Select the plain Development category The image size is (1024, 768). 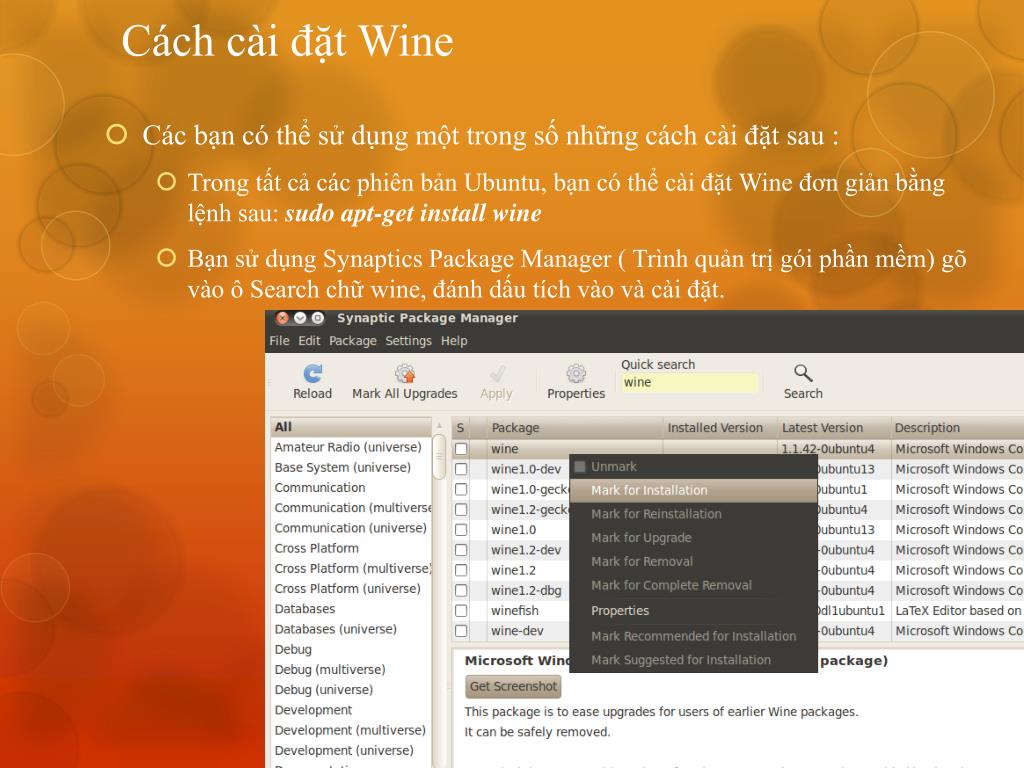pos(351,711)
